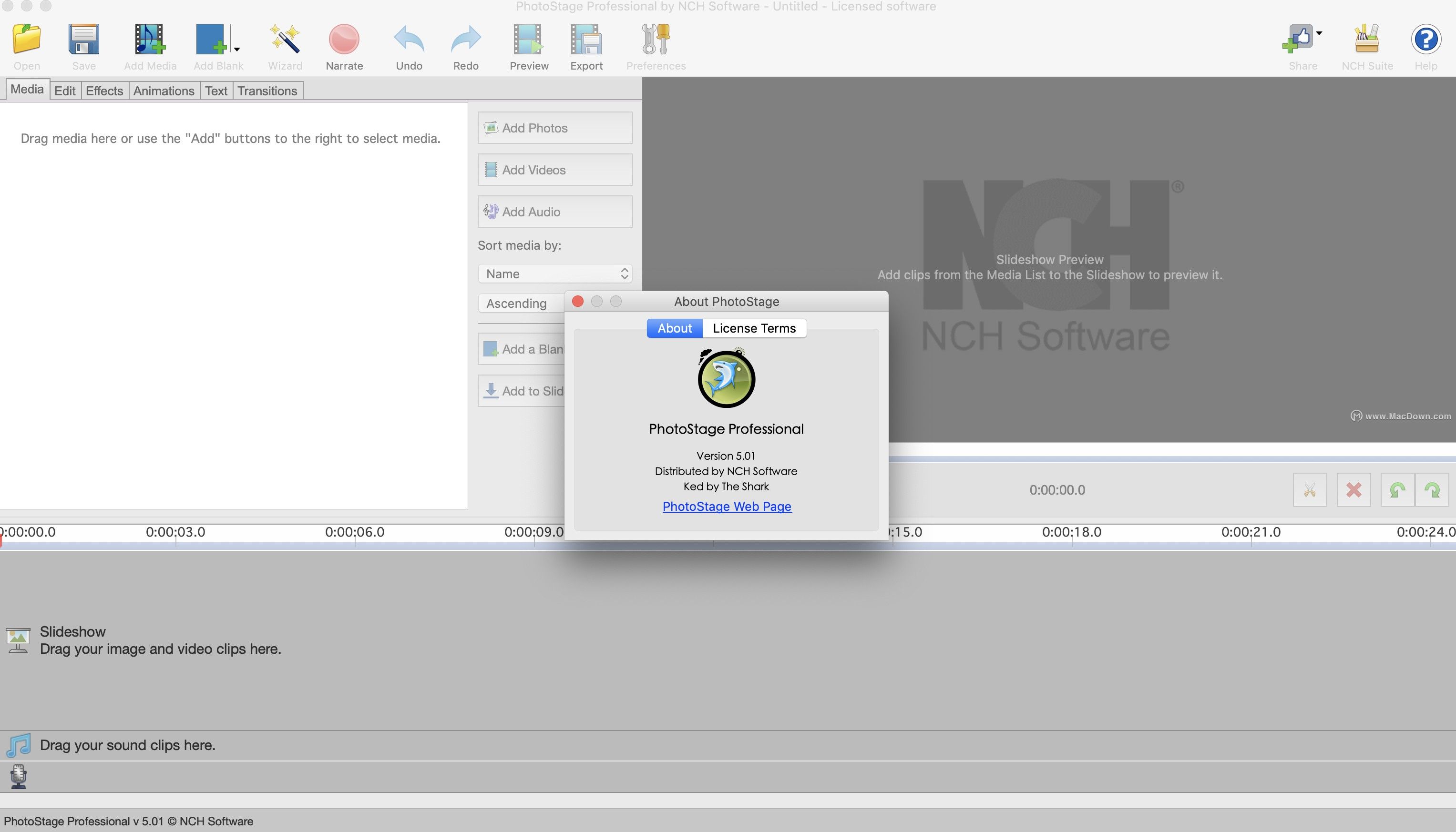Screen dimensions: 1456x832
Task: Click the Add Photos button
Action: coord(555,128)
